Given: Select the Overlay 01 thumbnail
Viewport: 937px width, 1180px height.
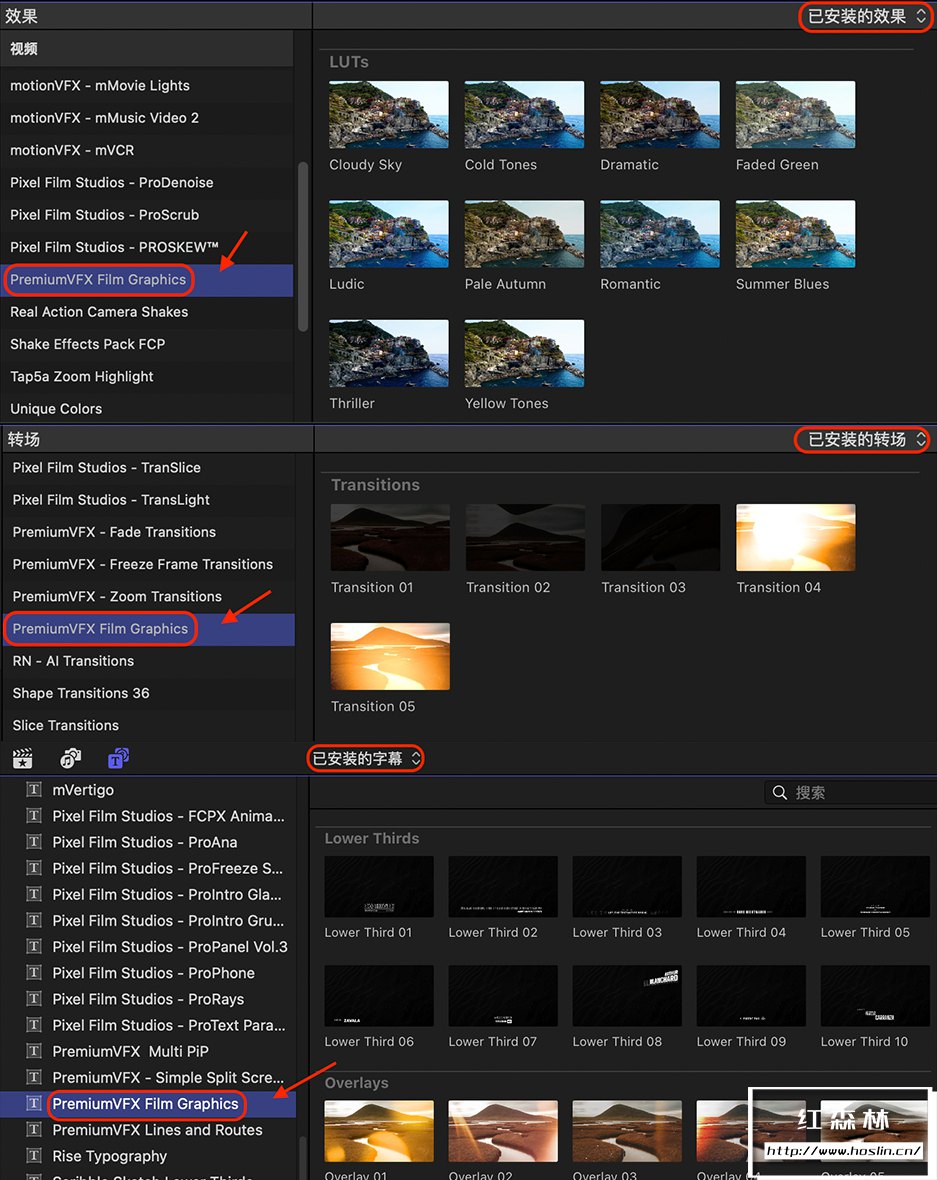Looking at the screenshot, I should [x=379, y=1131].
